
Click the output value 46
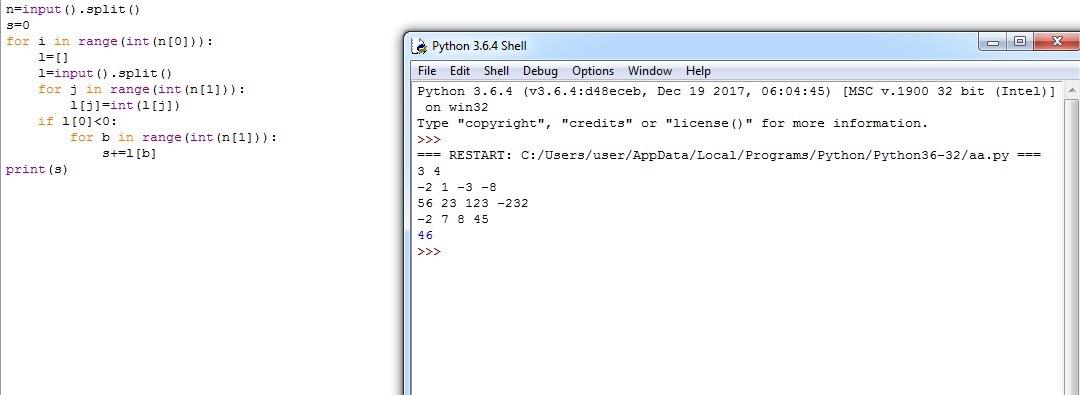[425, 236]
